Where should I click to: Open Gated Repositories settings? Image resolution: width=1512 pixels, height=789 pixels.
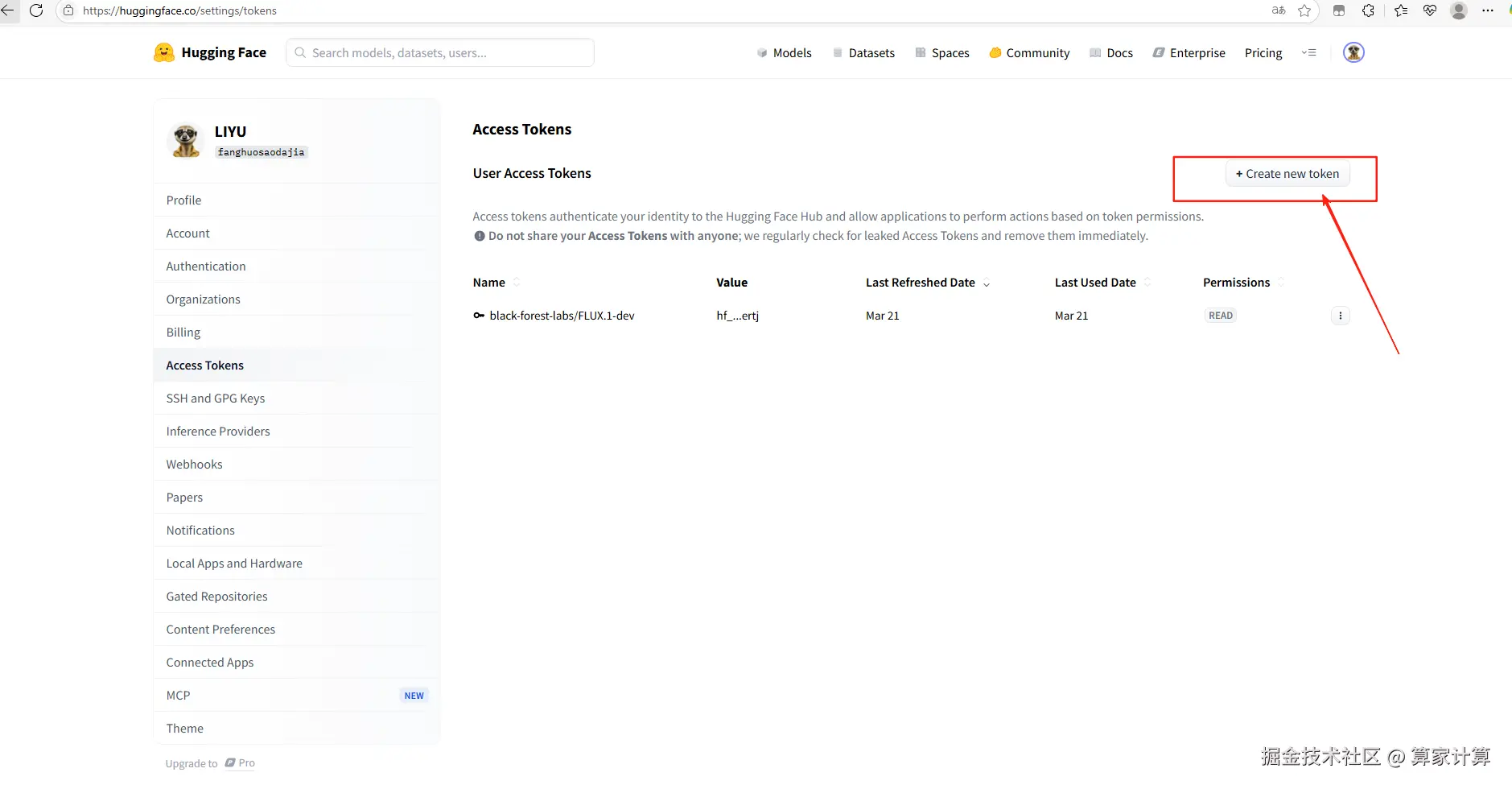click(x=296, y=597)
